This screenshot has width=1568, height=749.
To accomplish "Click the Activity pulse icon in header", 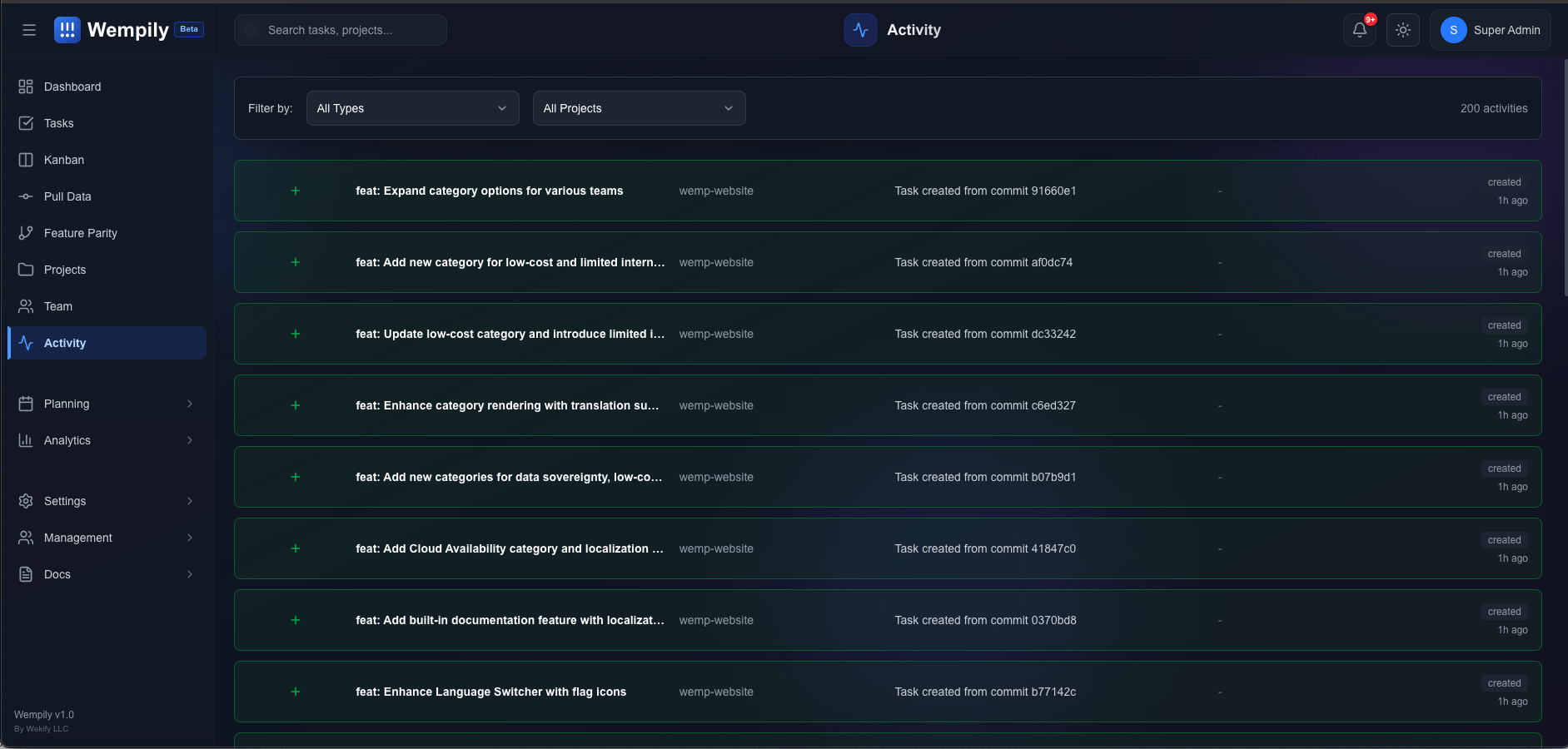I will [860, 30].
